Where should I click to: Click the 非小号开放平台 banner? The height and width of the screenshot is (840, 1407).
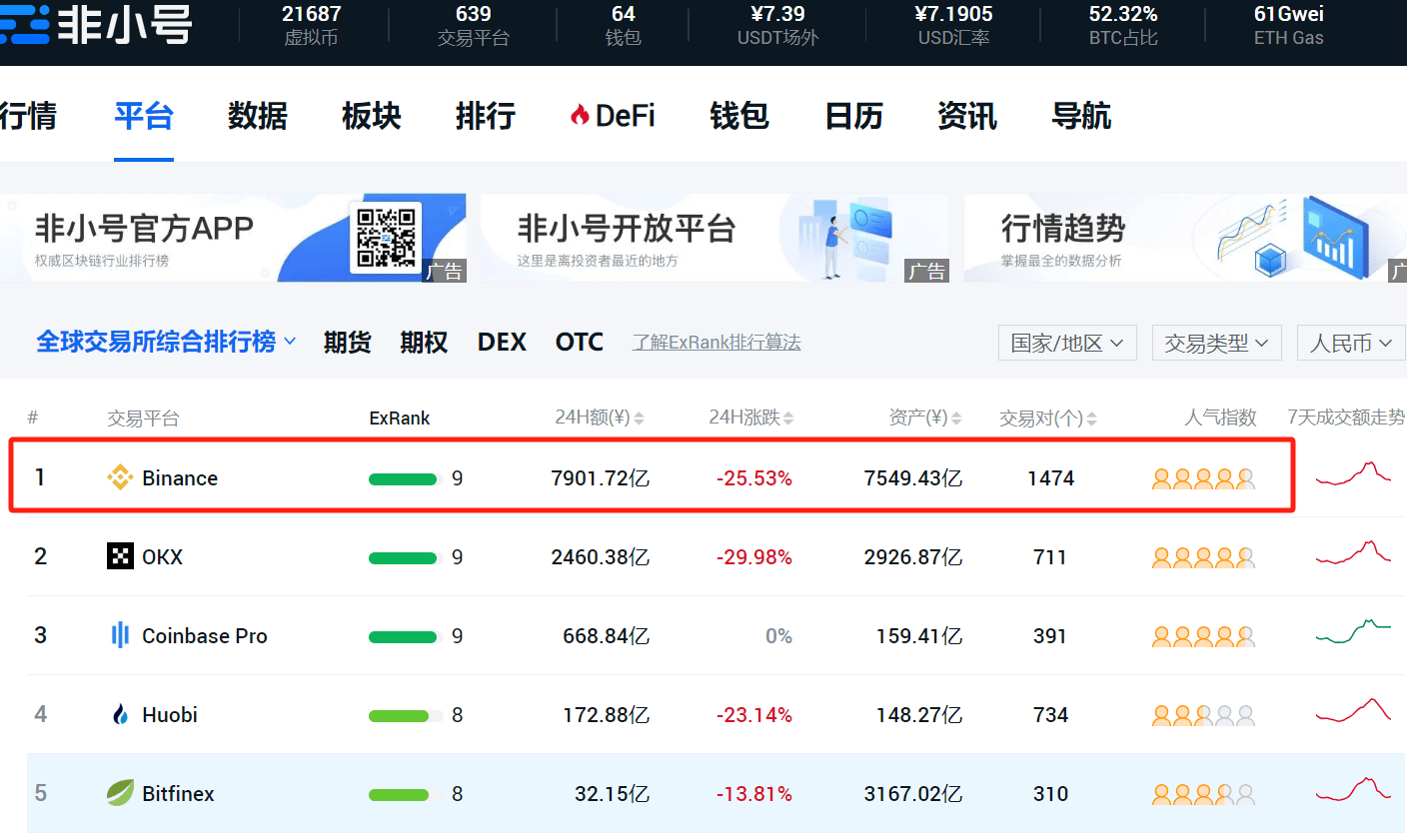[715, 238]
